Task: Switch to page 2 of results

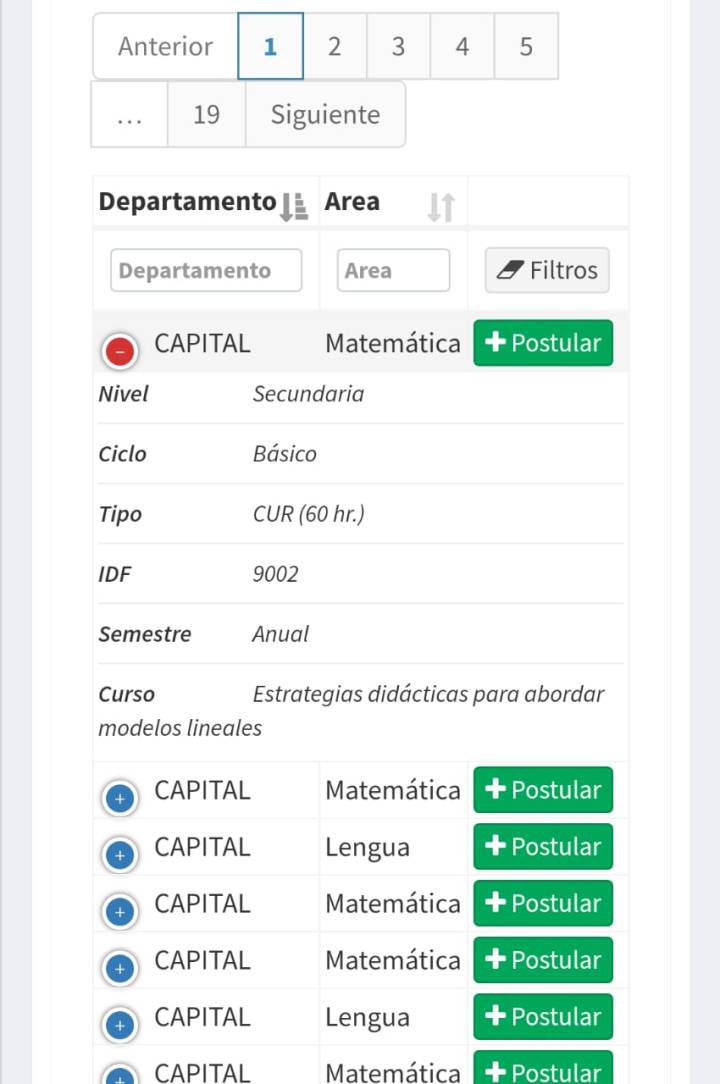Action: [x=334, y=46]
